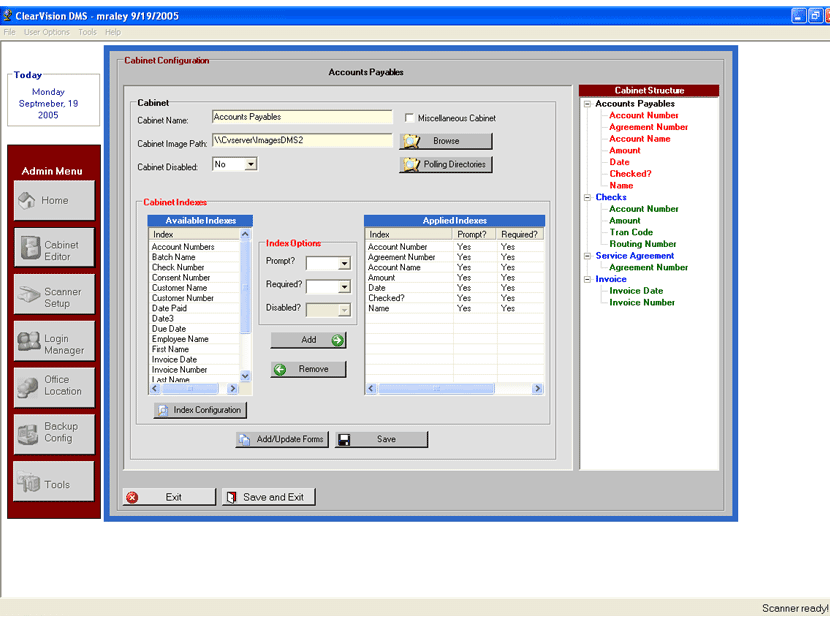The width and height of the screenshot is (830, 622).
Task: Collapse the Accounts Payables tree node
Action: click(587, 104)
